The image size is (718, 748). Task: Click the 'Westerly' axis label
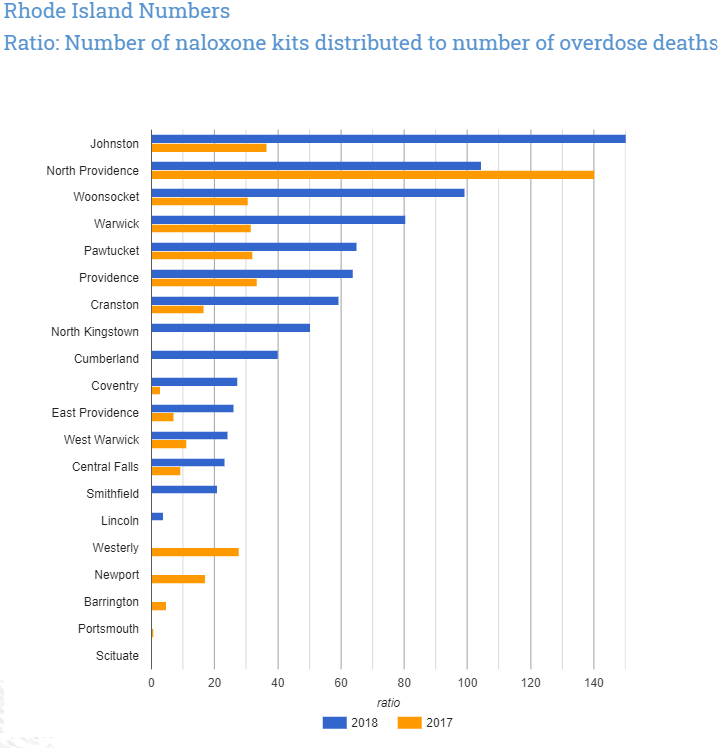tap(115, 548)
